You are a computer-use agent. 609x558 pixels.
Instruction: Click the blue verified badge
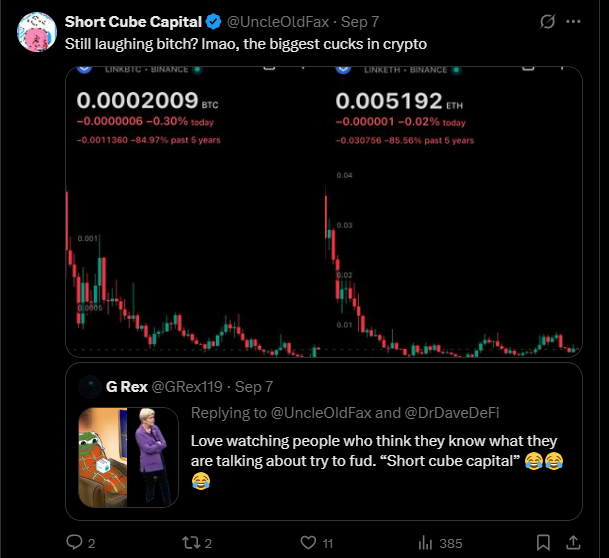pos(213,22)
